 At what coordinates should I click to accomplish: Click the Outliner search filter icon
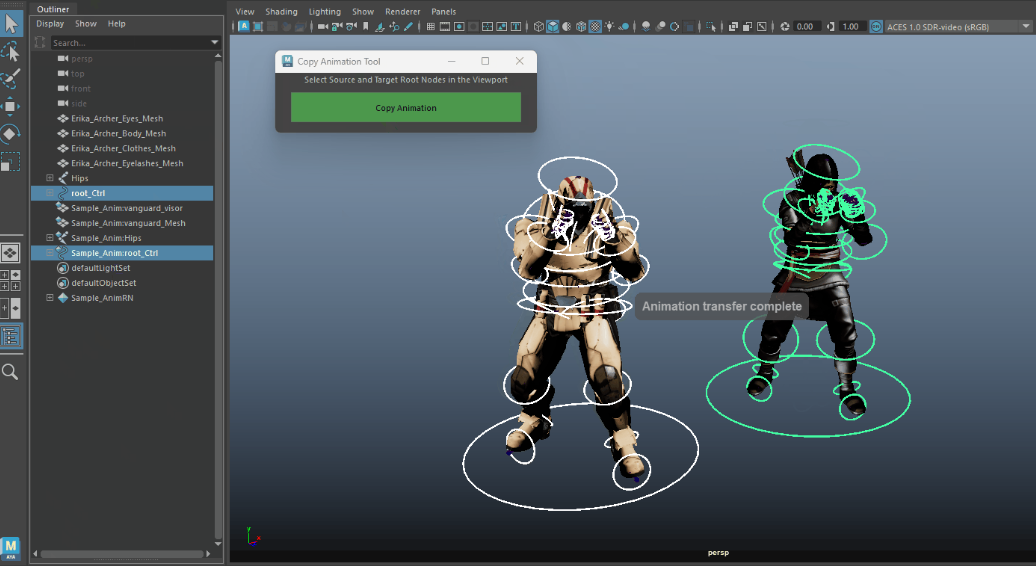[40, 42]
